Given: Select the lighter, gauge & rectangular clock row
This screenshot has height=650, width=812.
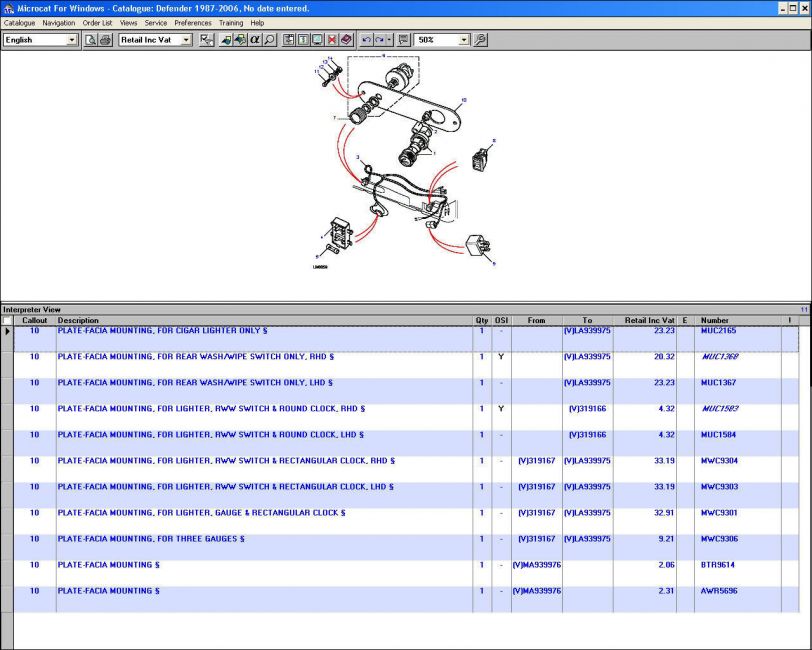Looking at the screenshot, I should 407,522.
